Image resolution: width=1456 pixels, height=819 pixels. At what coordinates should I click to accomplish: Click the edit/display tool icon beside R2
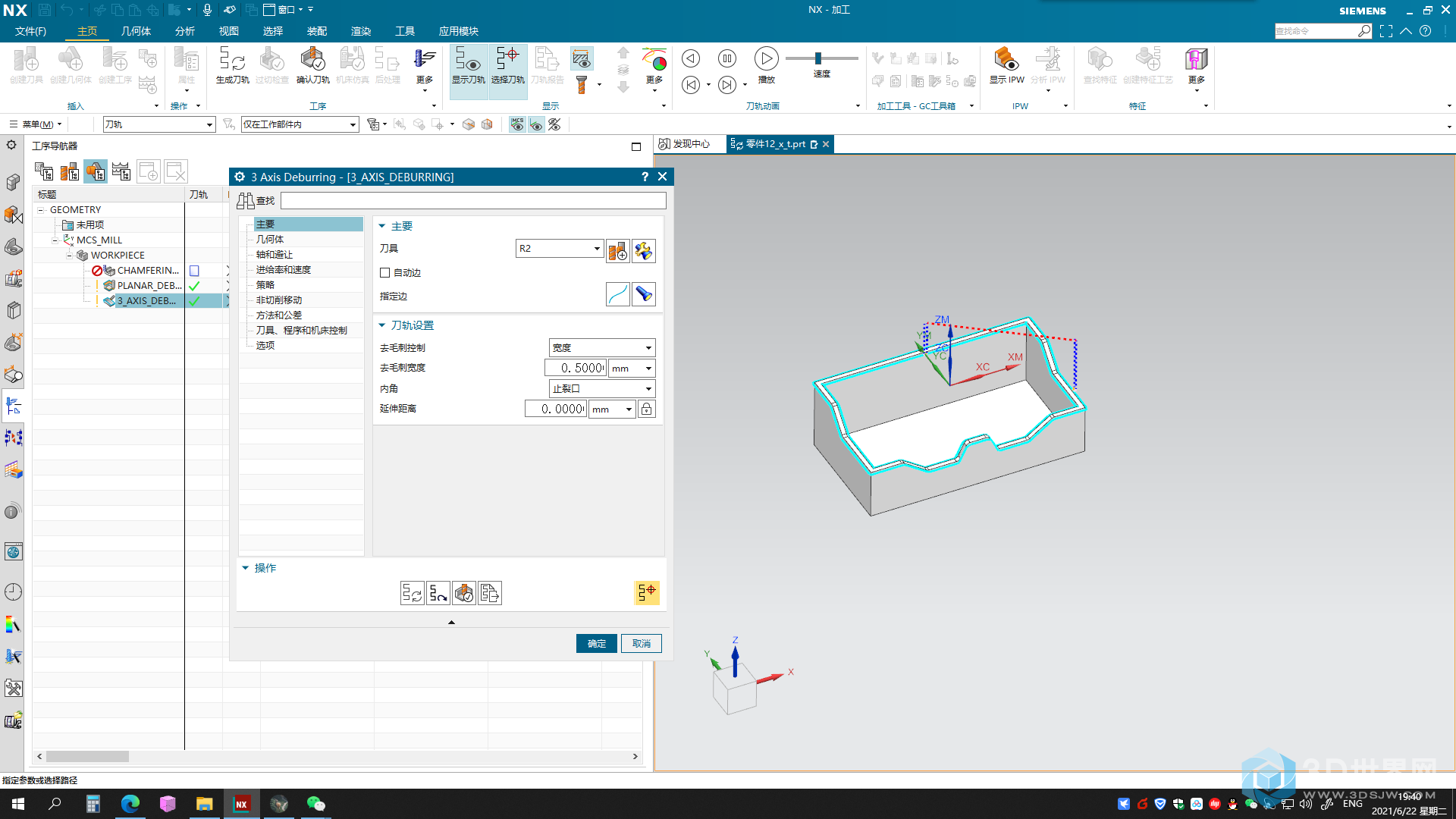coord(643,250)
